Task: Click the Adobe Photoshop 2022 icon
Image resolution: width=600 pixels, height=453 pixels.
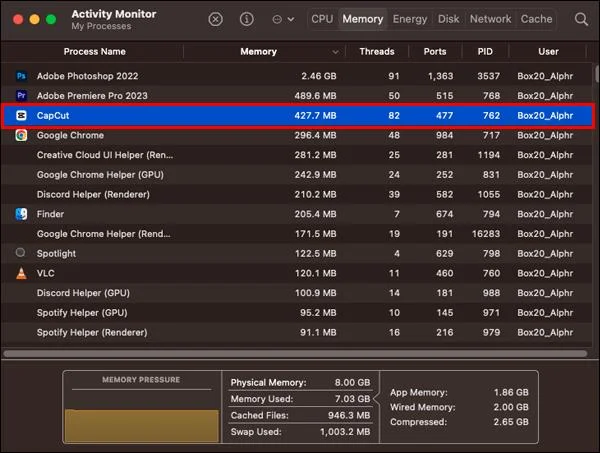Action: pyautogui.click(x=21, y=76)
